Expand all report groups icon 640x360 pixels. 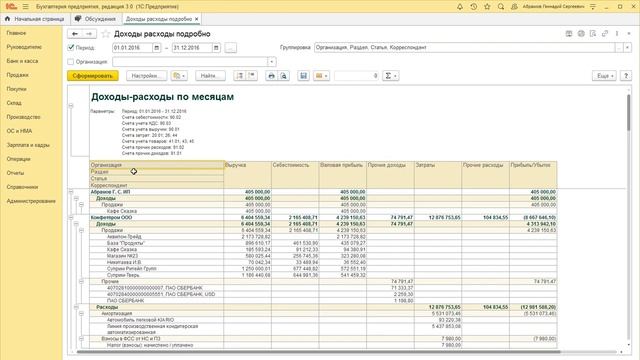point(240,76)
